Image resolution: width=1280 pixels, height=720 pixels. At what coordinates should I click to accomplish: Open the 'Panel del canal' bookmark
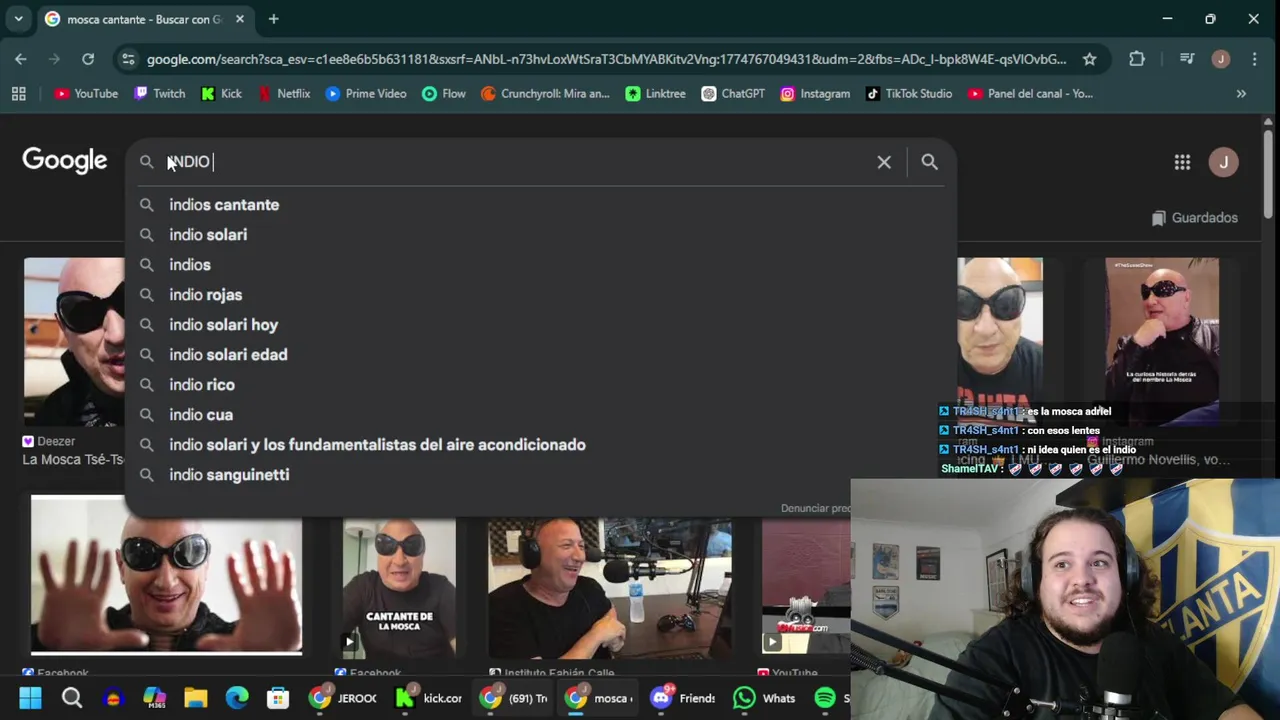(1030, 93)
